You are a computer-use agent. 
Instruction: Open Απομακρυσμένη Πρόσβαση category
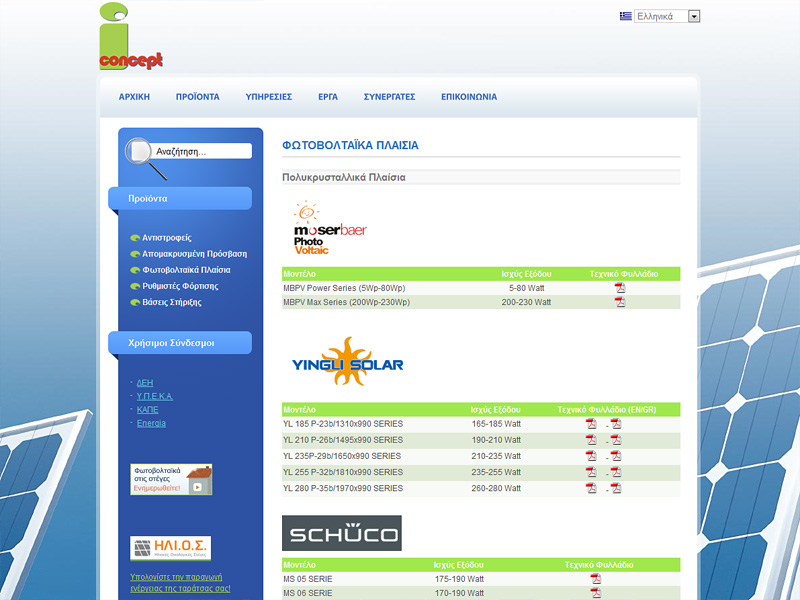click(x=194, y=254)
